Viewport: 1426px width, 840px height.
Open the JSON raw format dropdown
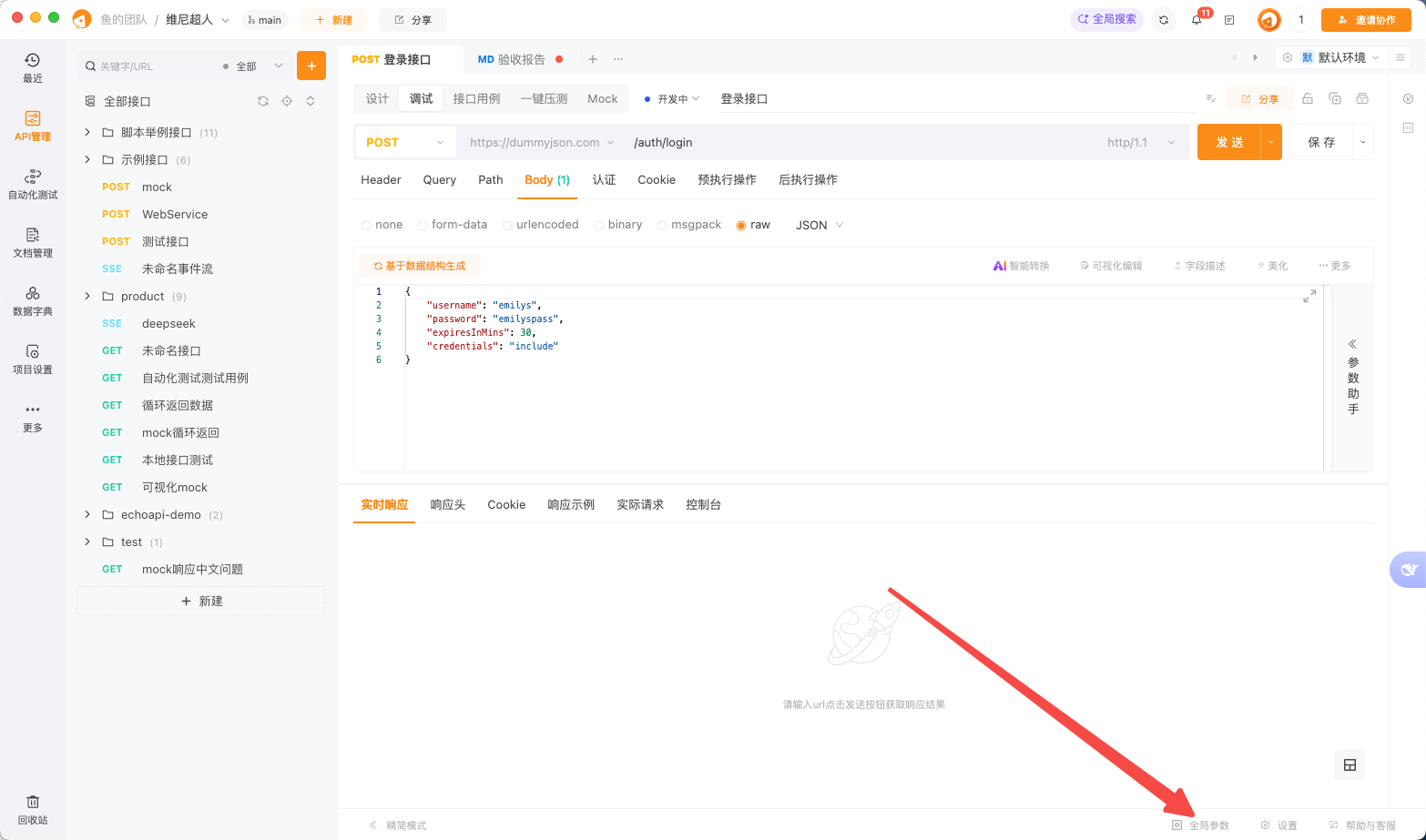tap(820, 225)
